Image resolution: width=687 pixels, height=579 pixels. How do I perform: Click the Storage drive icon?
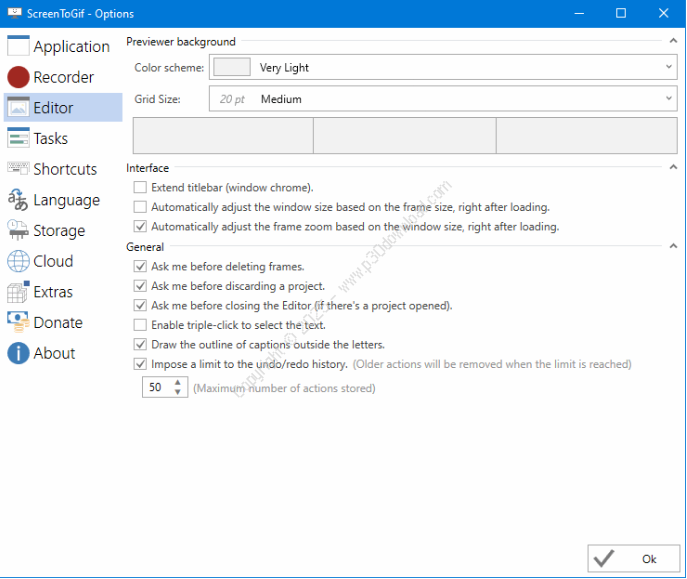(x=18, y=231)
